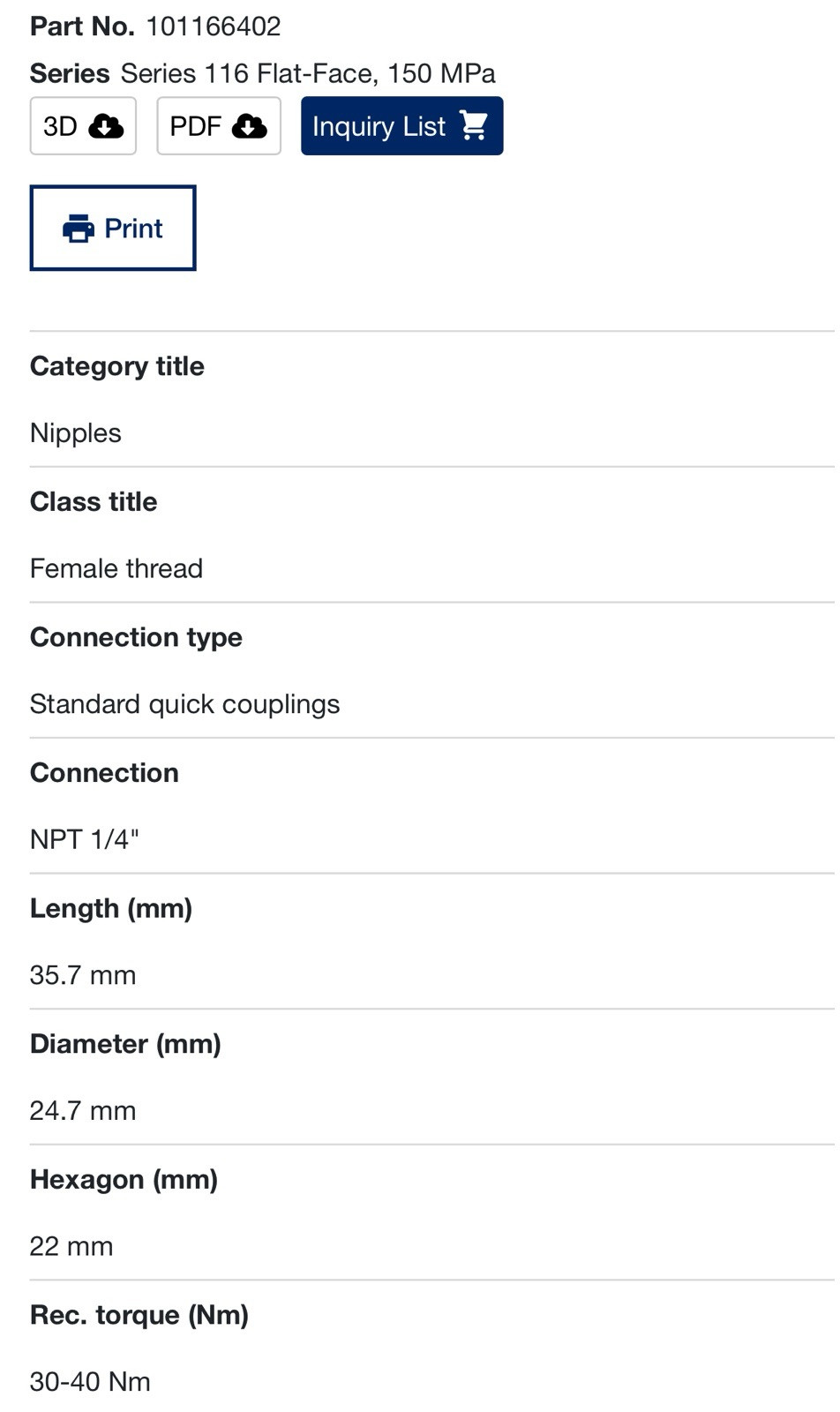
Task: Click the NPT 1/4" connection value
Action: coord(85,839)
